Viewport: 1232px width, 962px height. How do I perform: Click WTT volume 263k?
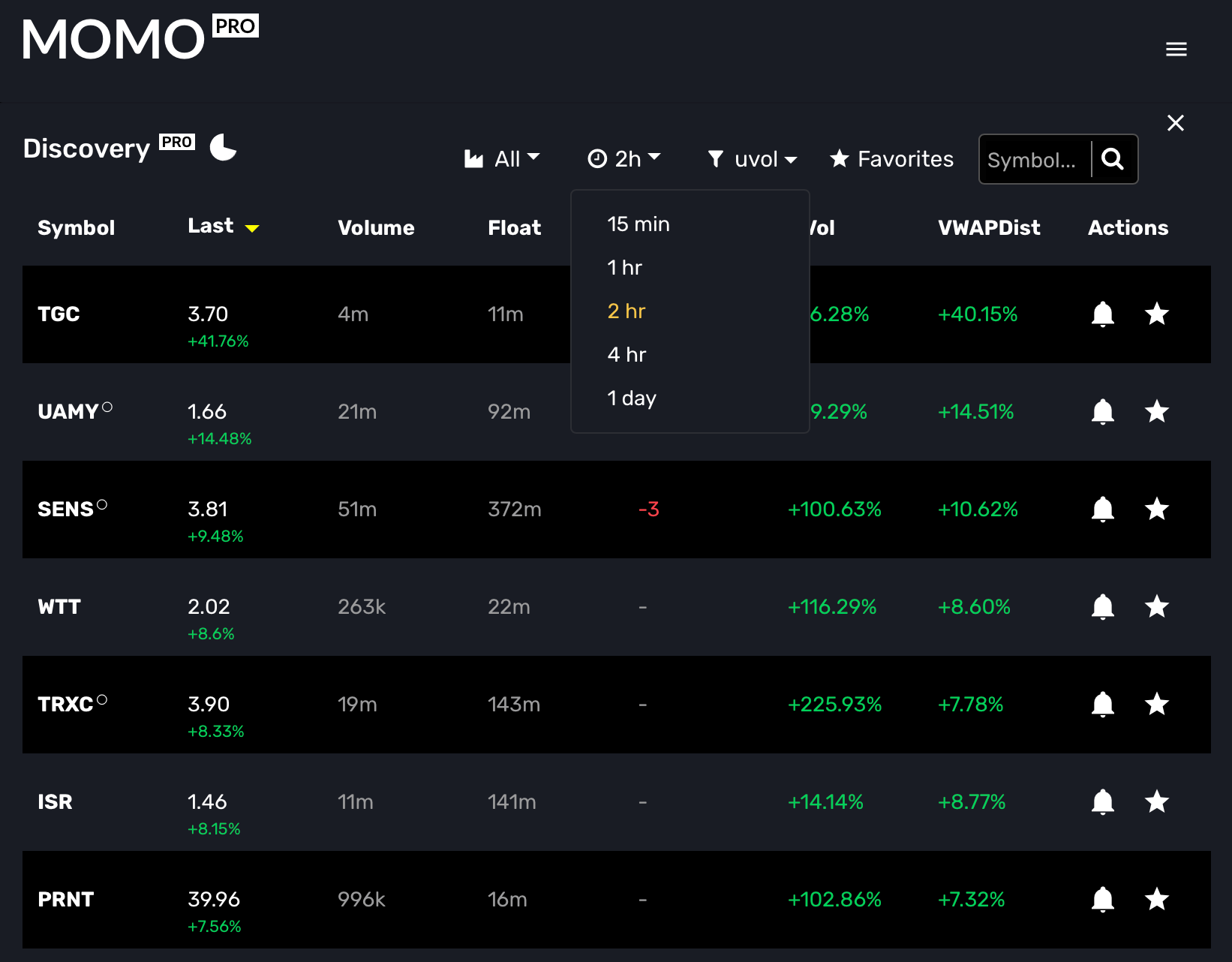tap(362, 606)
